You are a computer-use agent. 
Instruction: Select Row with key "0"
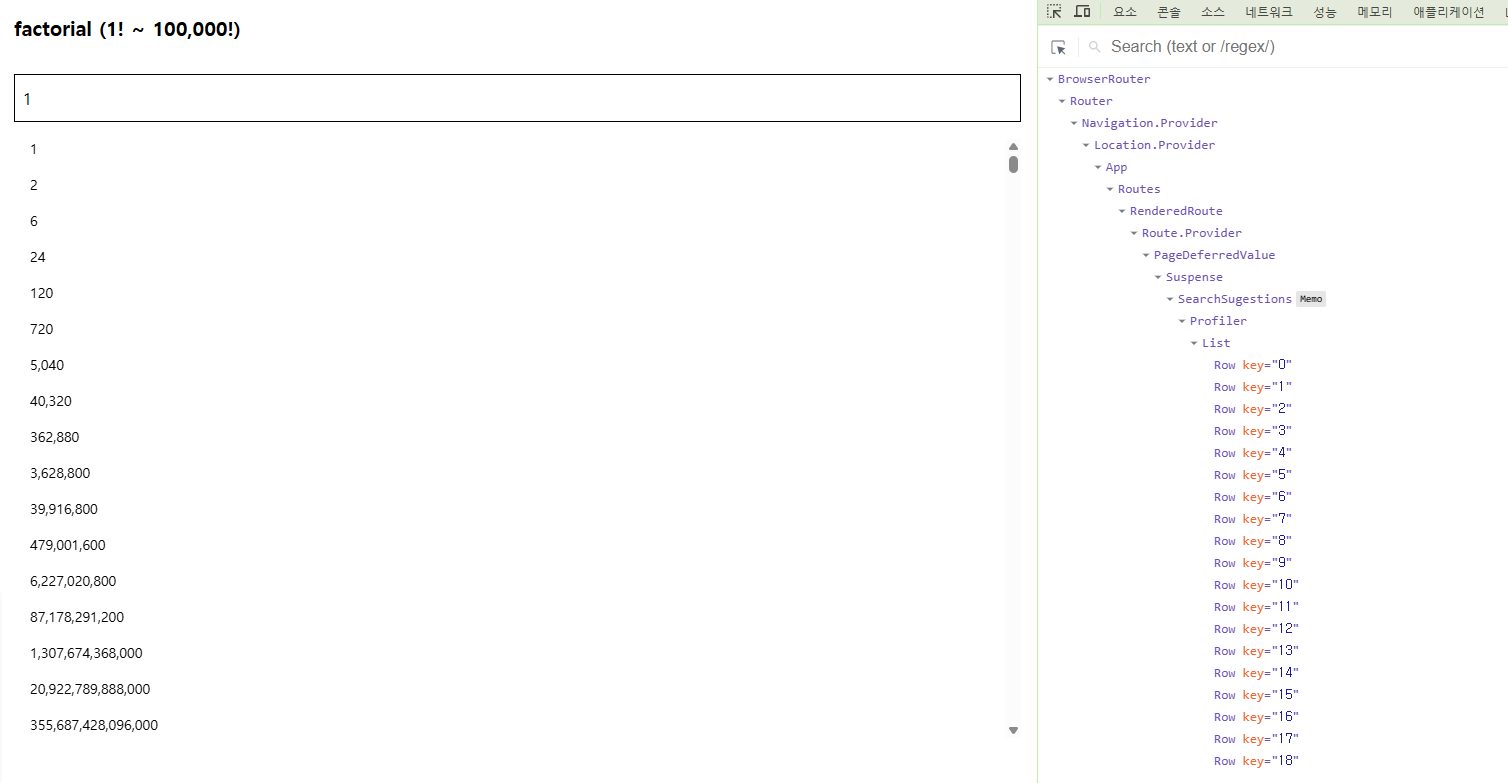pos(1253,365)
